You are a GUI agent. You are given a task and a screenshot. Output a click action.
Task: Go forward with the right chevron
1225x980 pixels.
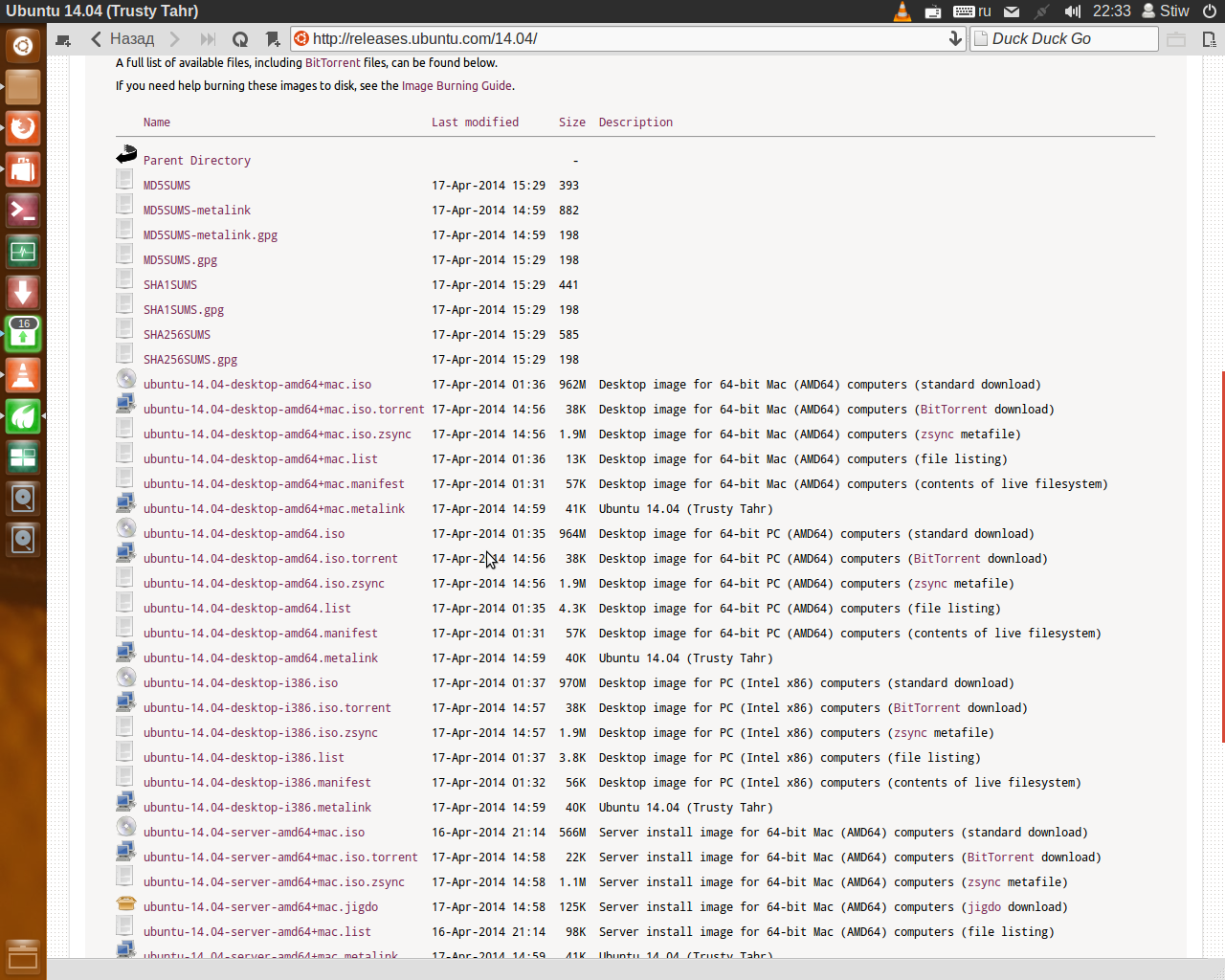174,39
